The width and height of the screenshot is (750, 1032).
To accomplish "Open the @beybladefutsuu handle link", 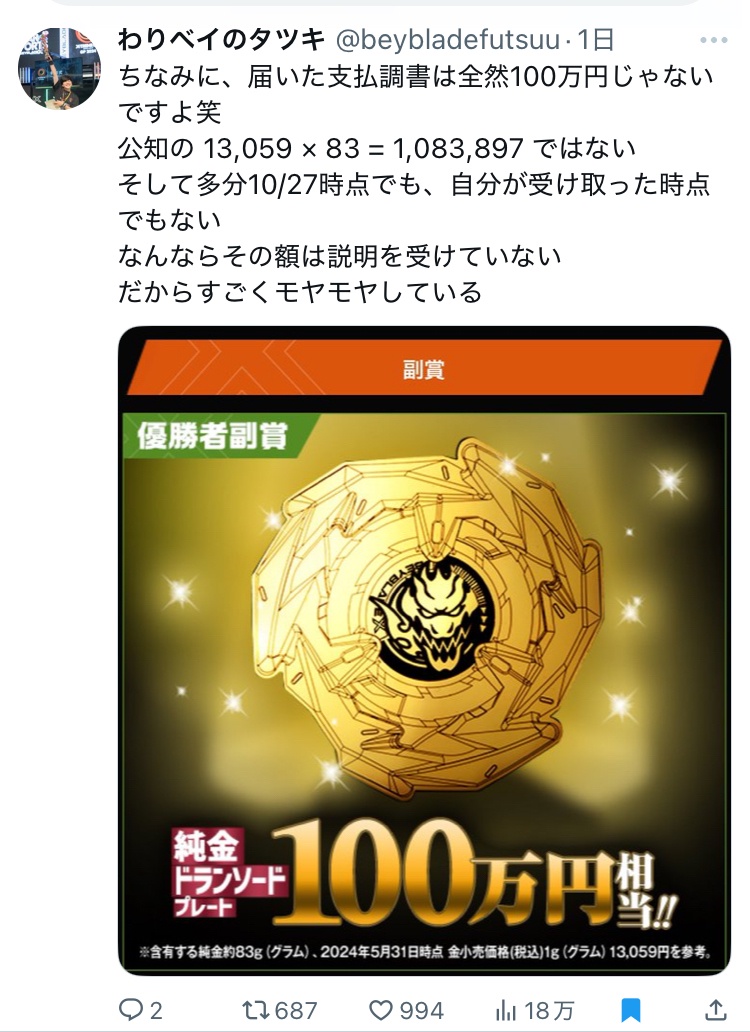I will click(x=447, y=40).
